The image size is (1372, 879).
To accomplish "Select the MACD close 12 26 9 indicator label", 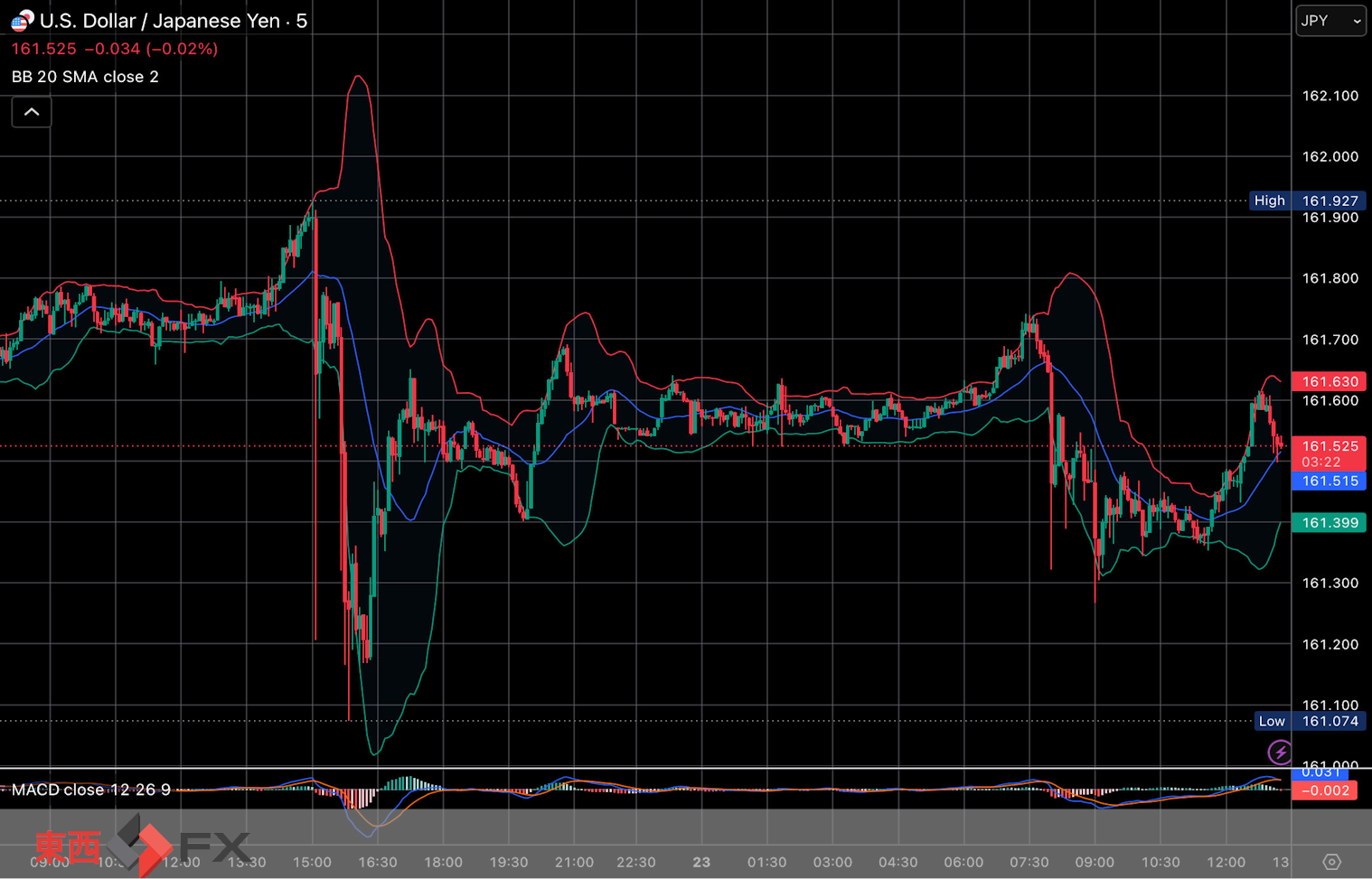I will coord(91,790).
